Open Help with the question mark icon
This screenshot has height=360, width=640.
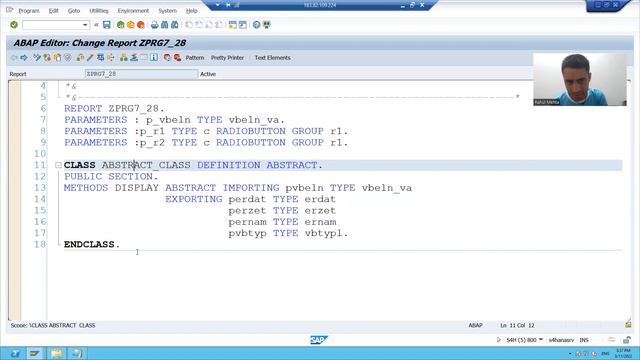click(256, 25)
